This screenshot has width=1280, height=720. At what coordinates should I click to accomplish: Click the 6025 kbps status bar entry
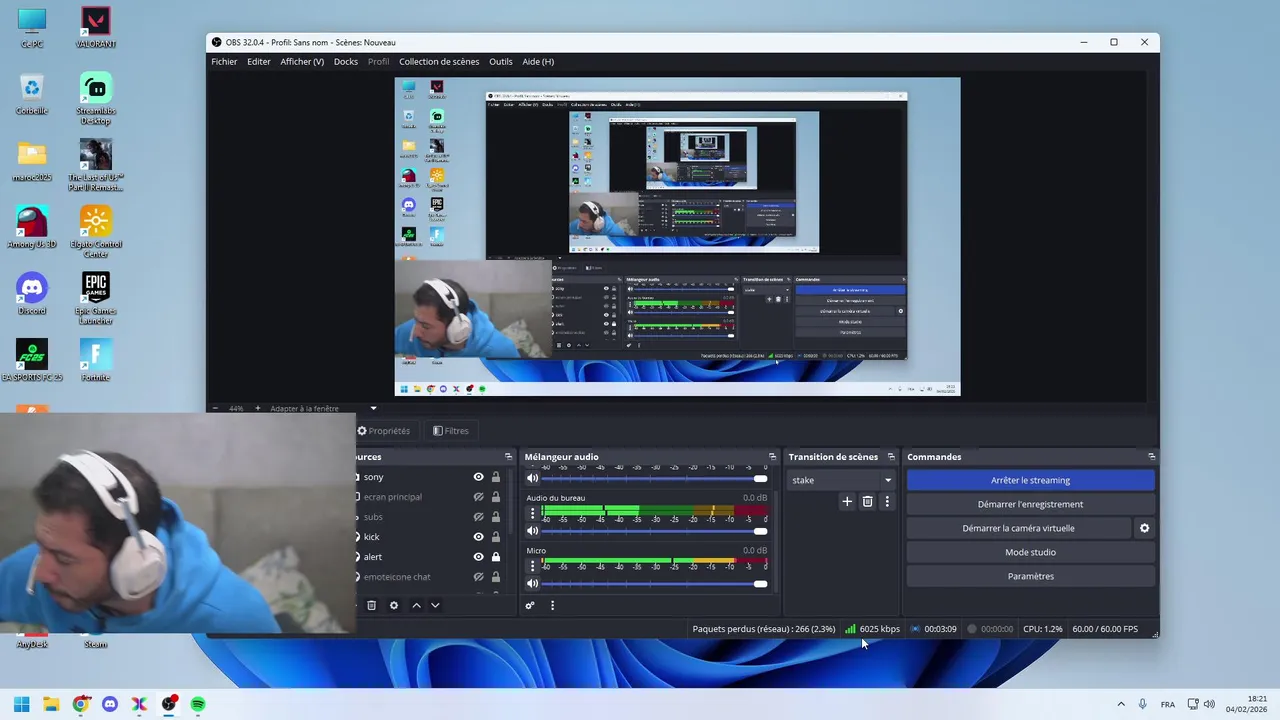(872, 629)
